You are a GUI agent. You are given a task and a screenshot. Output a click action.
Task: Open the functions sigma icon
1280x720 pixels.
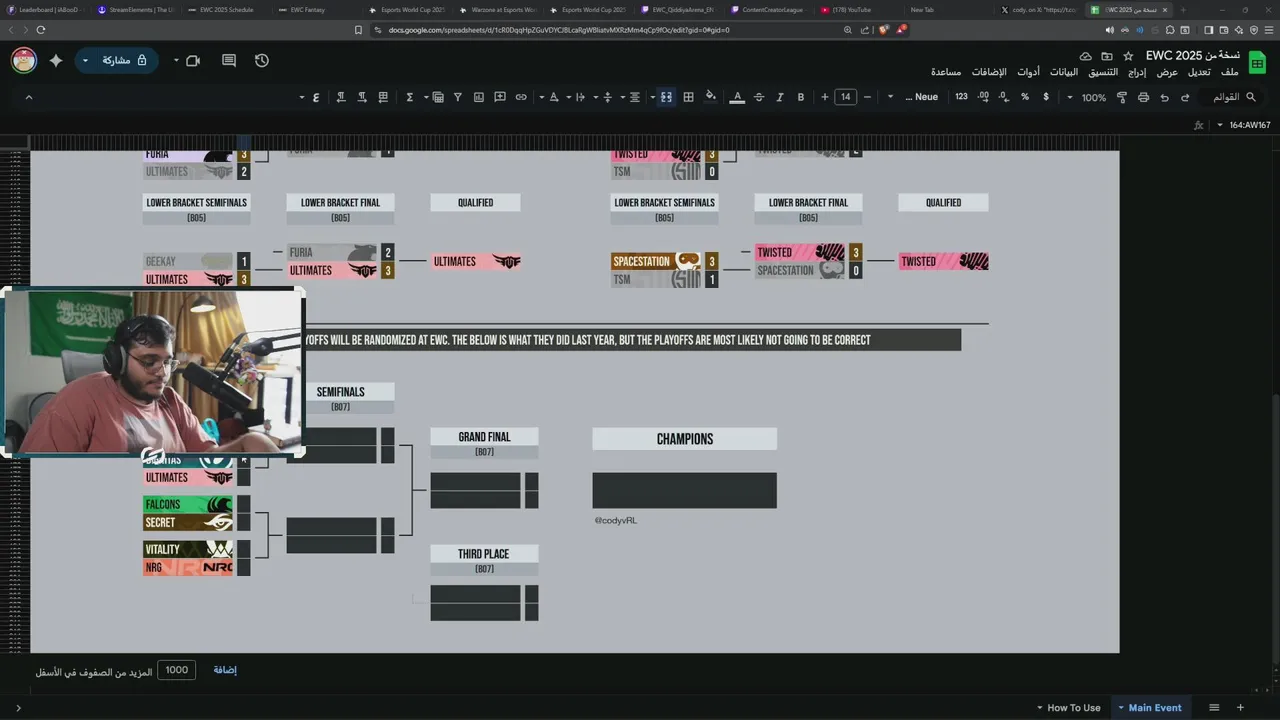[410, 97]
